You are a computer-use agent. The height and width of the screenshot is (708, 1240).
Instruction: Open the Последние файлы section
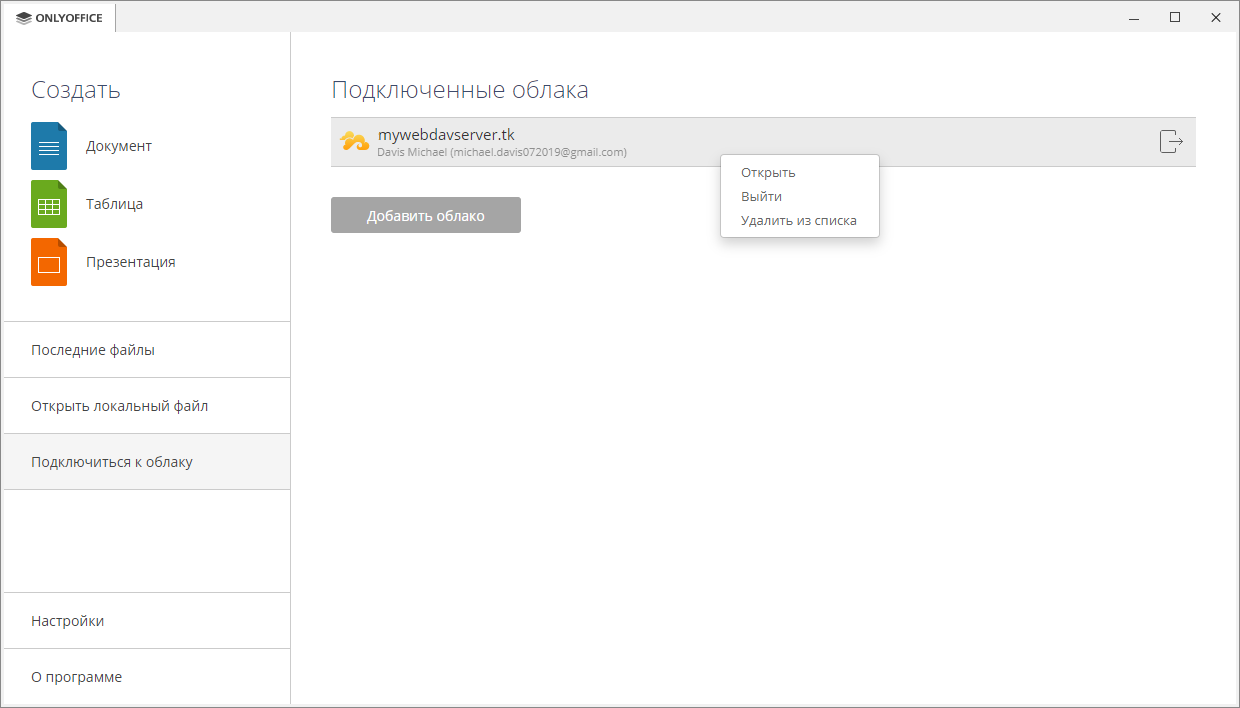point(147,350)
